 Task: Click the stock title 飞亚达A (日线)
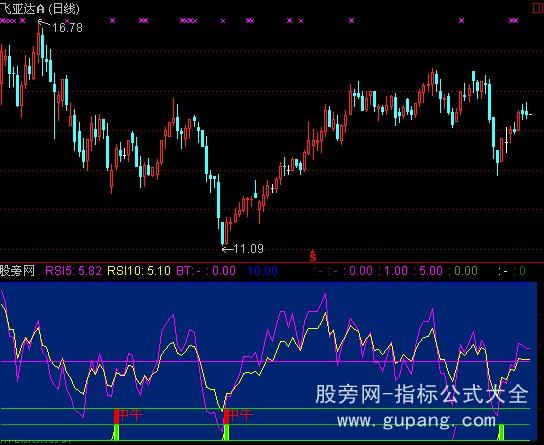40,8
